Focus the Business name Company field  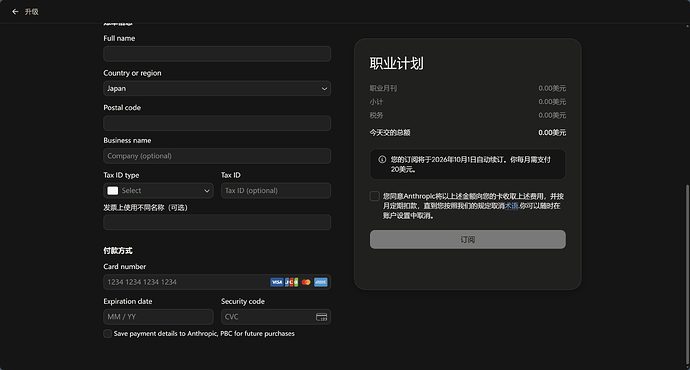click(x=217, y=156)
